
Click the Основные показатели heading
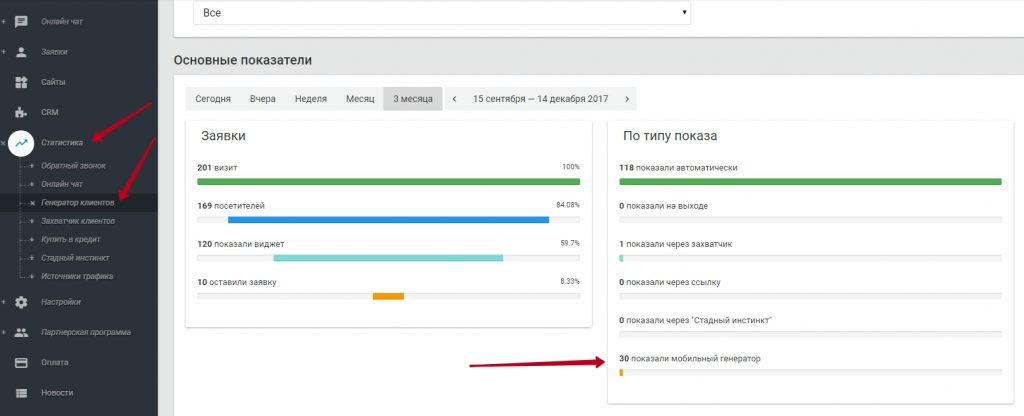point(243,60)
